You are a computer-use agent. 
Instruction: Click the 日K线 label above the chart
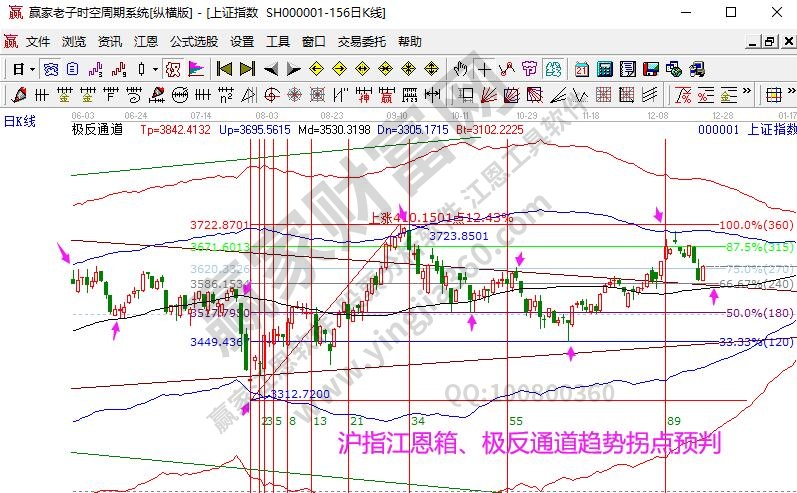(20, 121)
